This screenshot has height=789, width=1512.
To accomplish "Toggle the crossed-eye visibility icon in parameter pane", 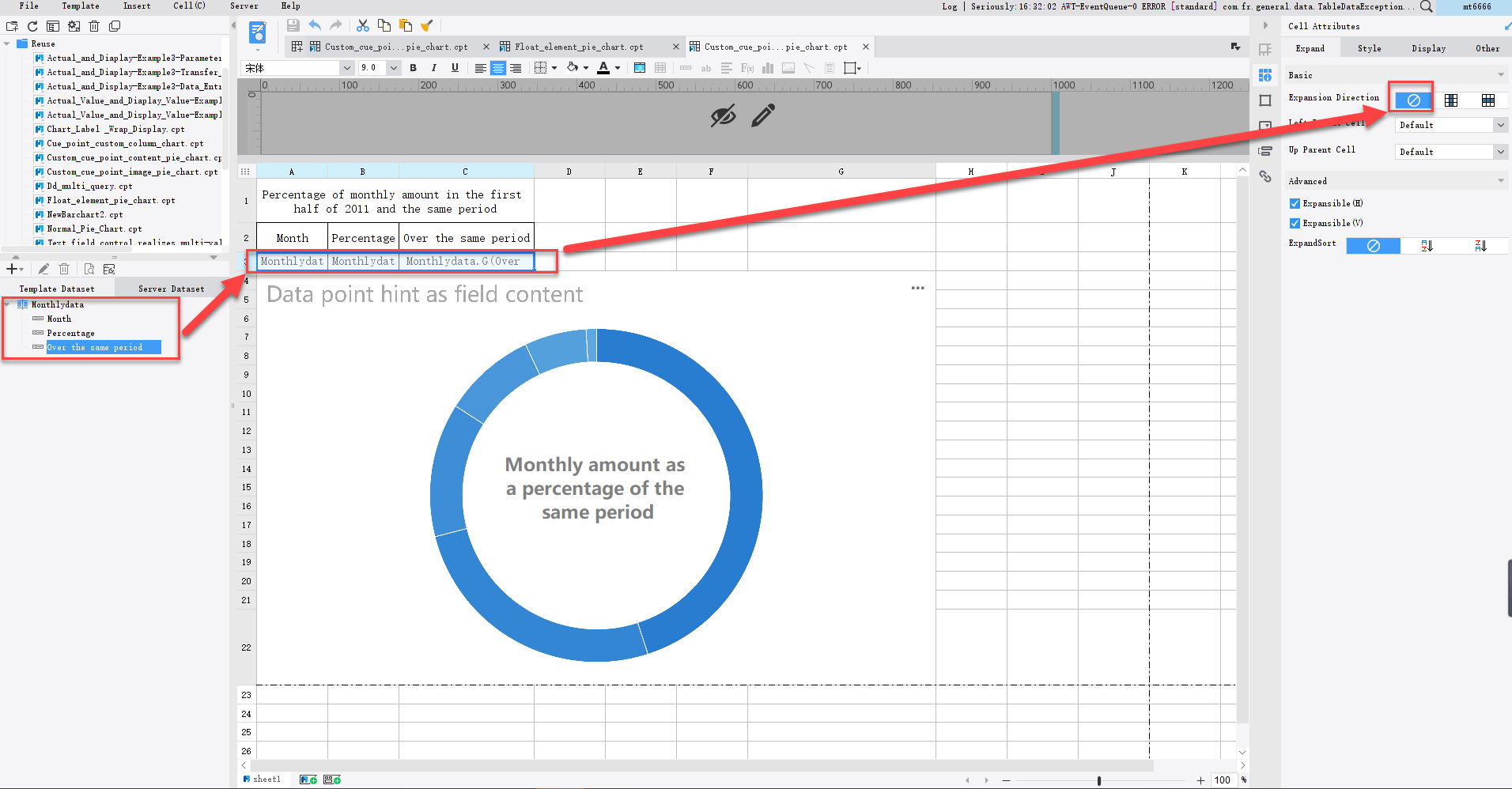I will click(723, 115).
